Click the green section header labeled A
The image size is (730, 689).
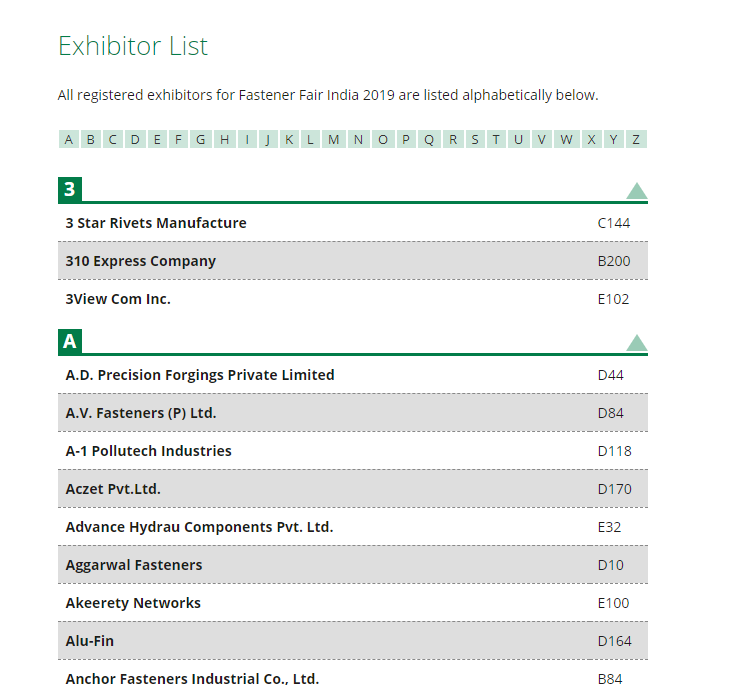70,341
